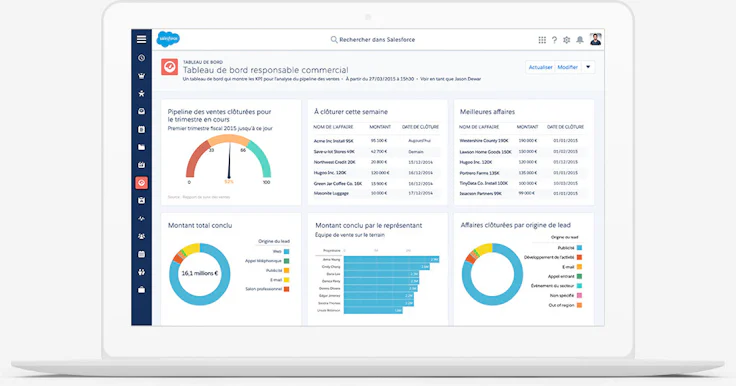Open the people group icon in sidebar
This screenshot has width=736, height=386.
141,236
